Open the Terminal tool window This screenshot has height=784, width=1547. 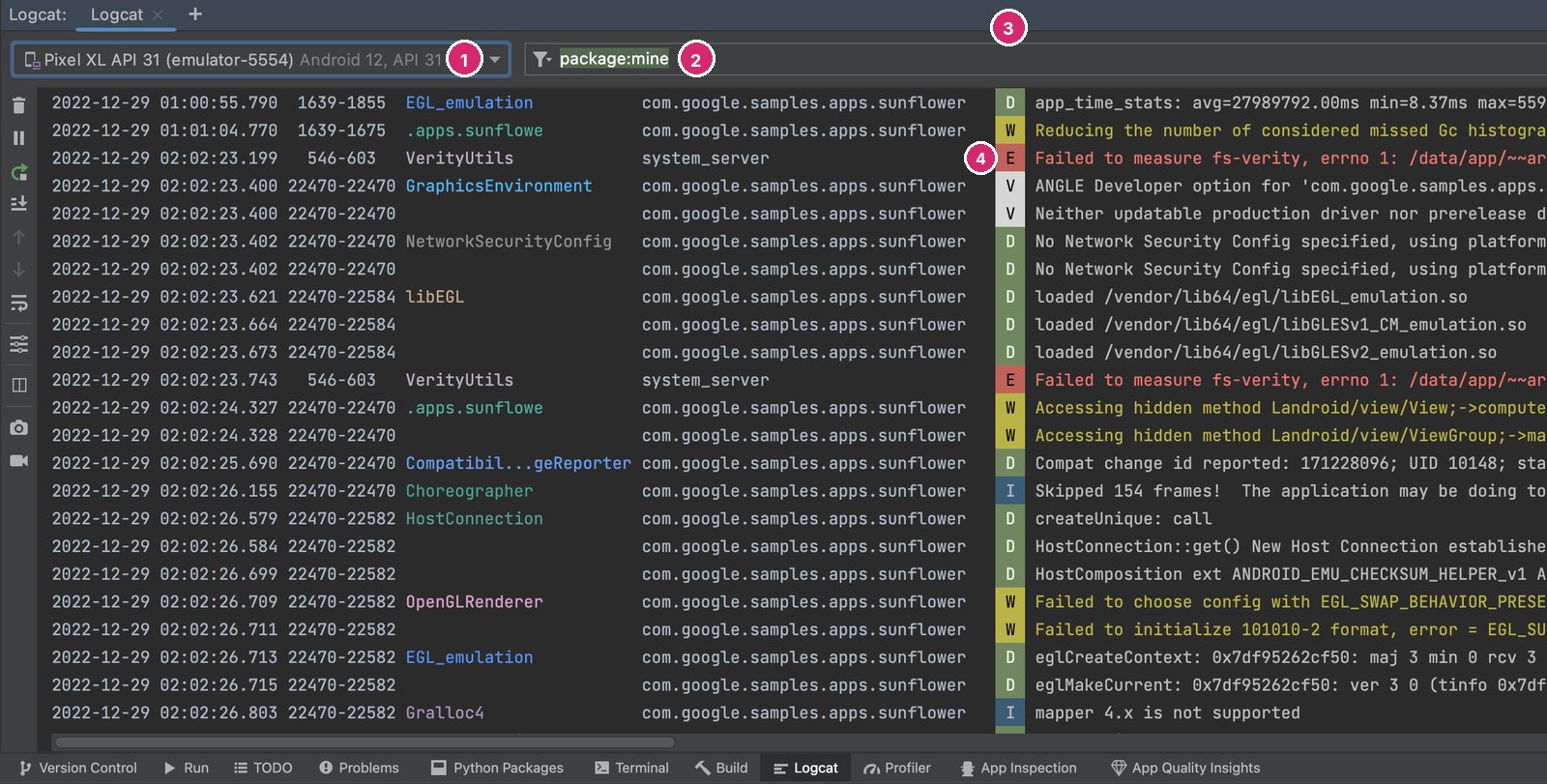click(631, 768)
